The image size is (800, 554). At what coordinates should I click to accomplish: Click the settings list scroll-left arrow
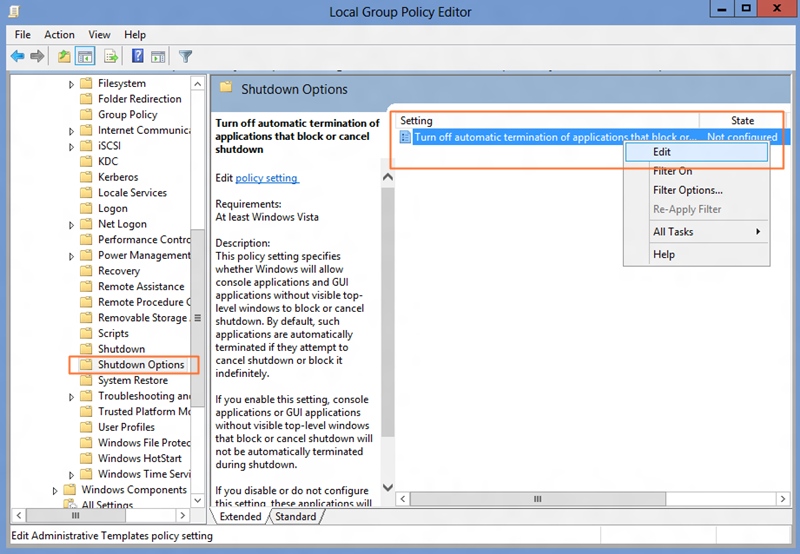tap(403, 499)
